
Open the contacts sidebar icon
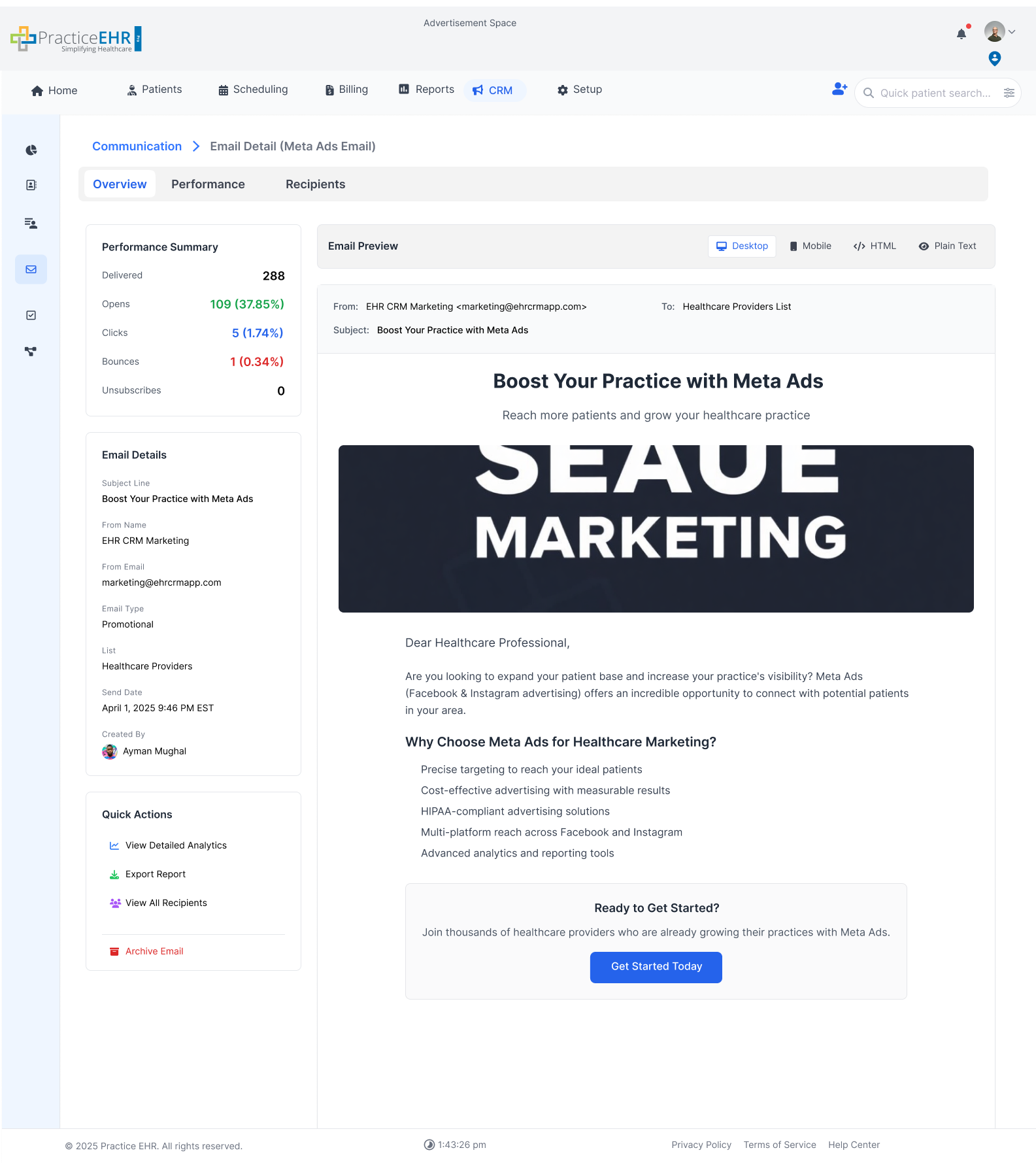click(31, 185)
